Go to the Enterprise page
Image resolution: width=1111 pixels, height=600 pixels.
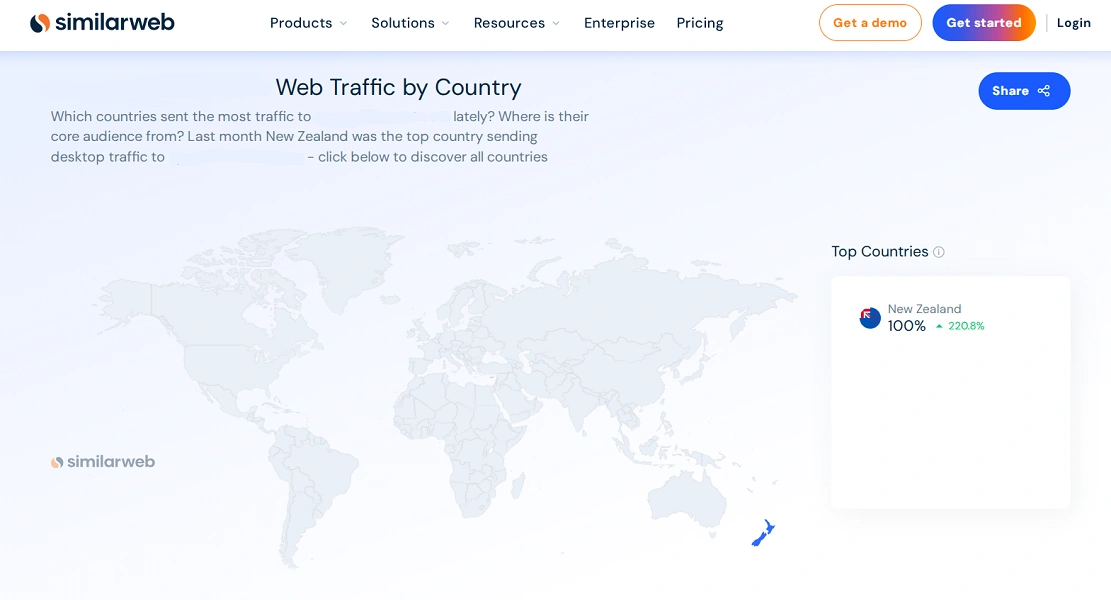619,23
